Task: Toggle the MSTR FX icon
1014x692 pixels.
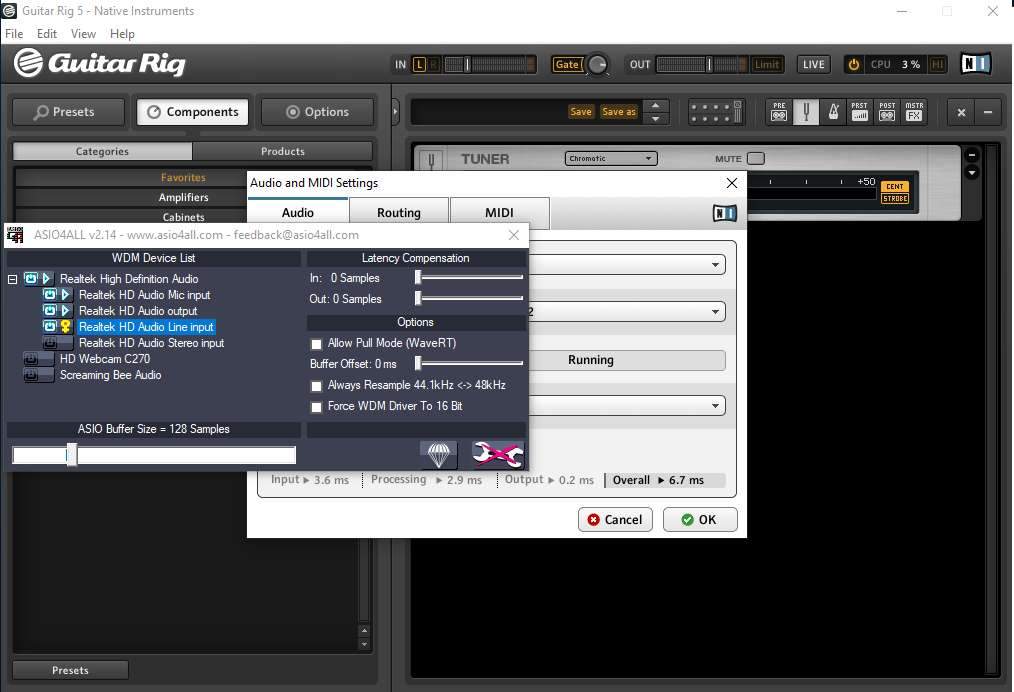Action: click(914, 112)
